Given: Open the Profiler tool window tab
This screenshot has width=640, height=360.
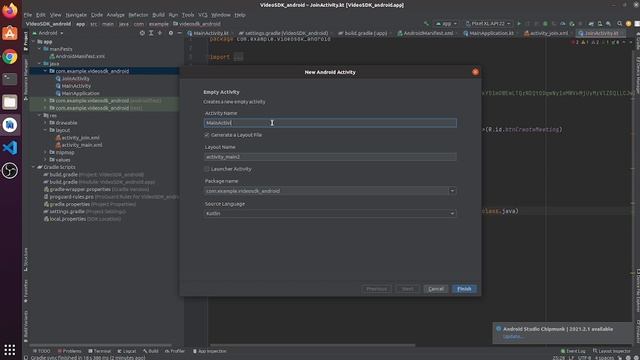Looking at the screenshot, I should click(x=175, y=351).
